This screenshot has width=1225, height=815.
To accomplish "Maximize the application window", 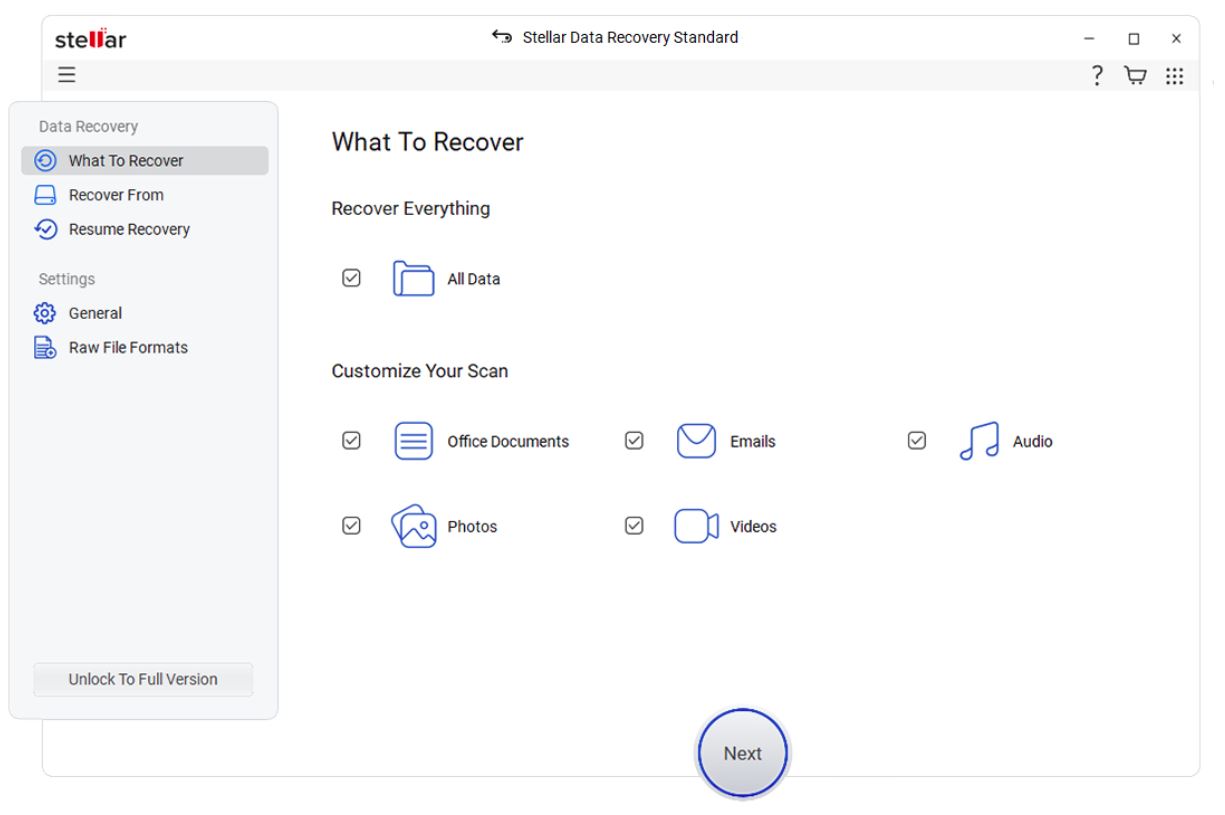I will click(1133, 39).
